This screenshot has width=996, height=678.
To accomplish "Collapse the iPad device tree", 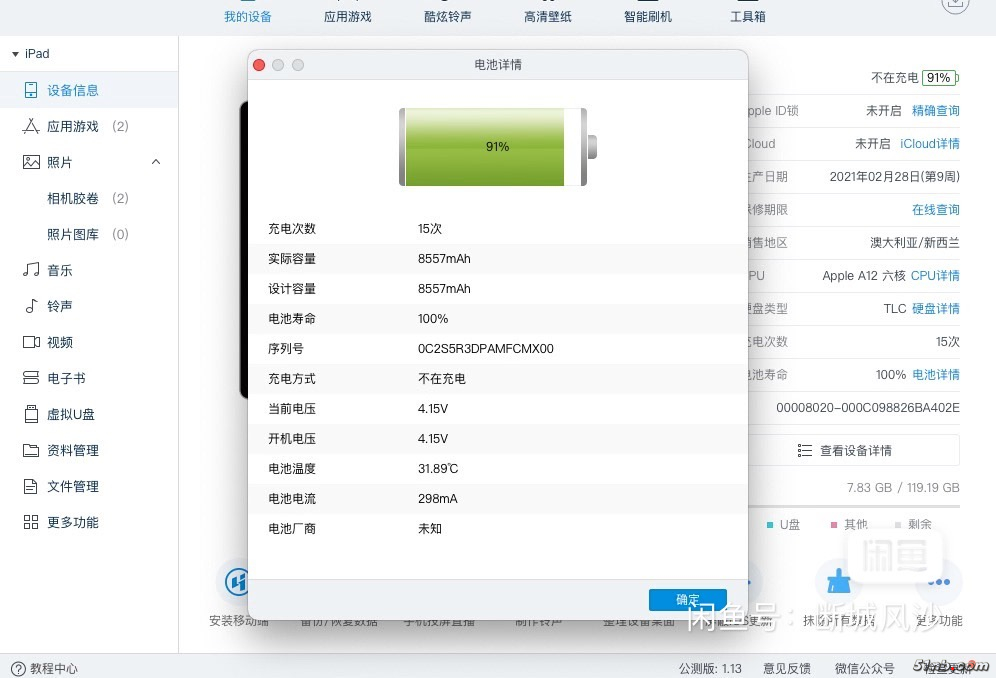I will pyautogui.click(x=16, y=54).
